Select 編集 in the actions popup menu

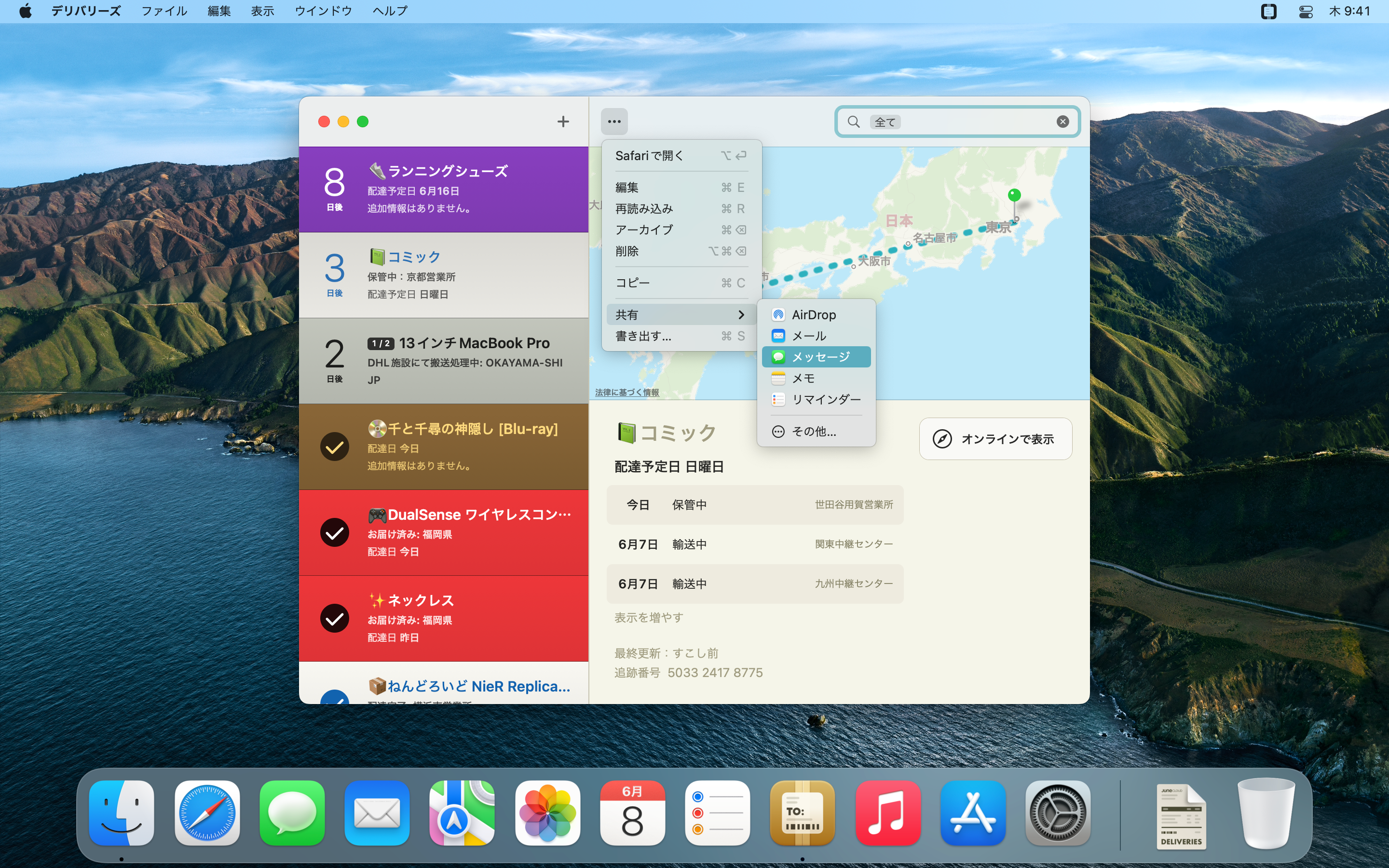681,187
